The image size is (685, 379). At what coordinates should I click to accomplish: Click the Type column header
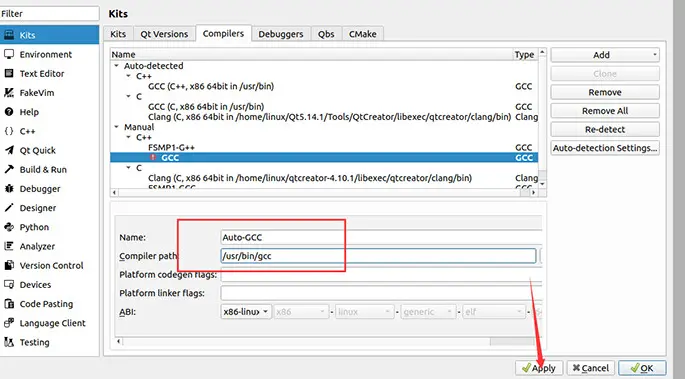point(526,55)
